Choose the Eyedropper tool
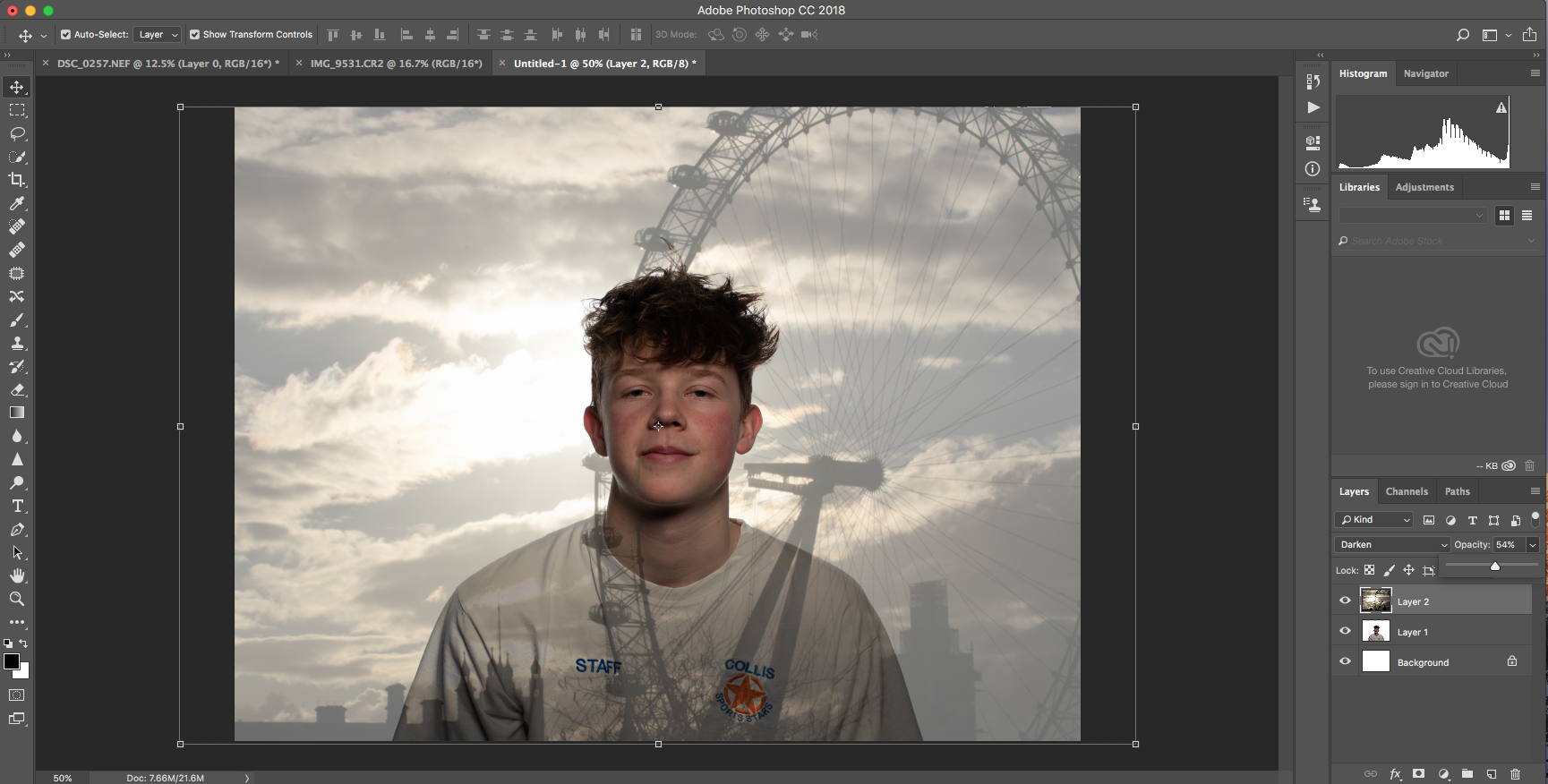Image resolution: width=1548 pixels, height=784 pixels. click(17, 203)
